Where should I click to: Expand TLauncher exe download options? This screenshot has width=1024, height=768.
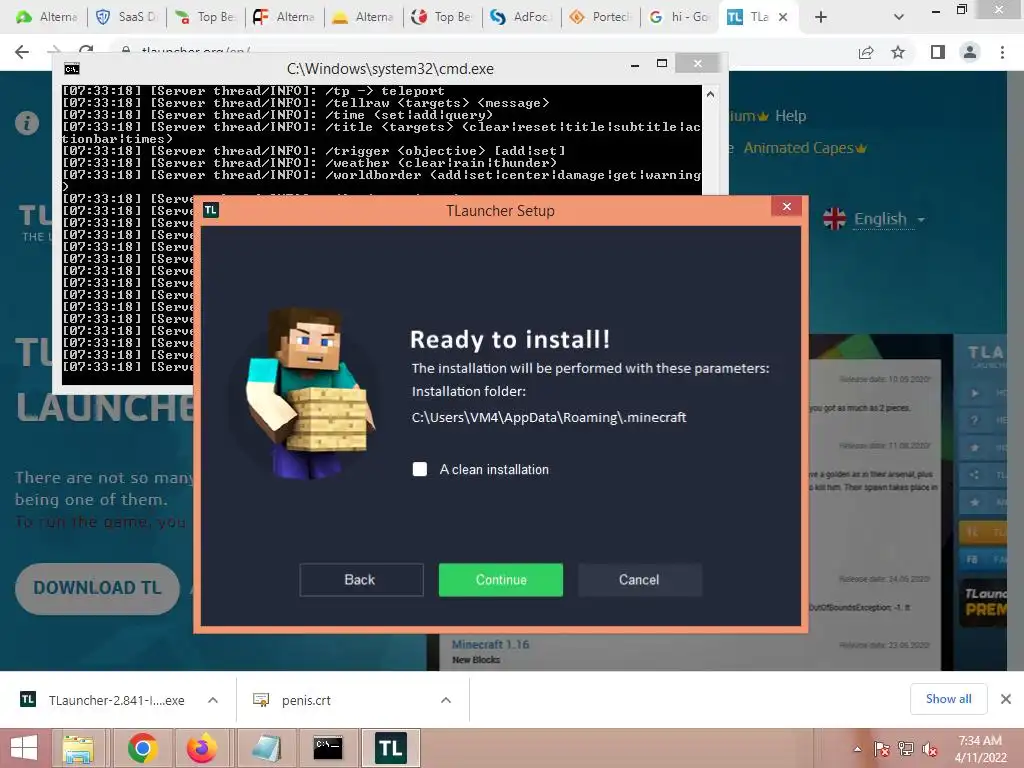(213, 700)
